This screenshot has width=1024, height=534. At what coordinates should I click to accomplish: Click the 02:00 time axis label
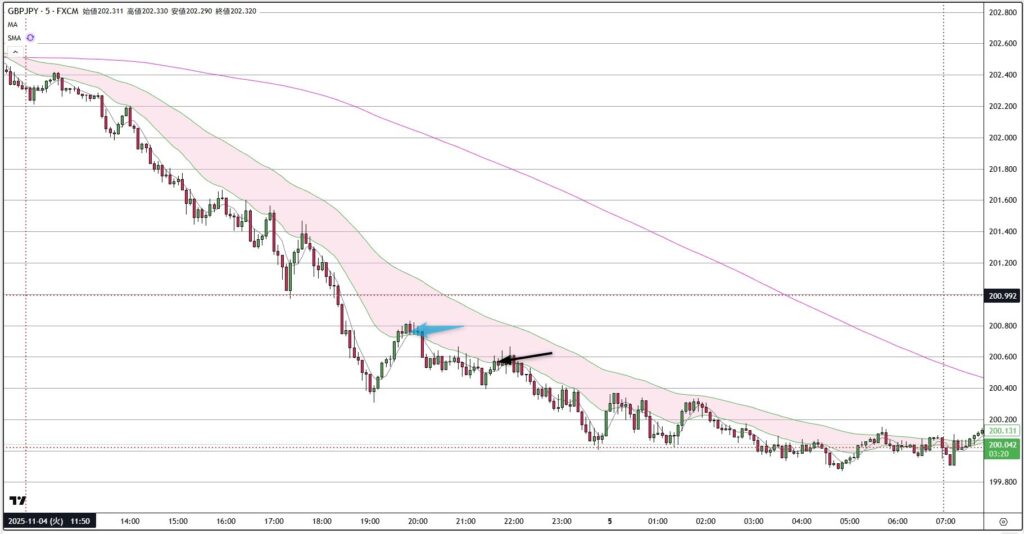[706, 521]
